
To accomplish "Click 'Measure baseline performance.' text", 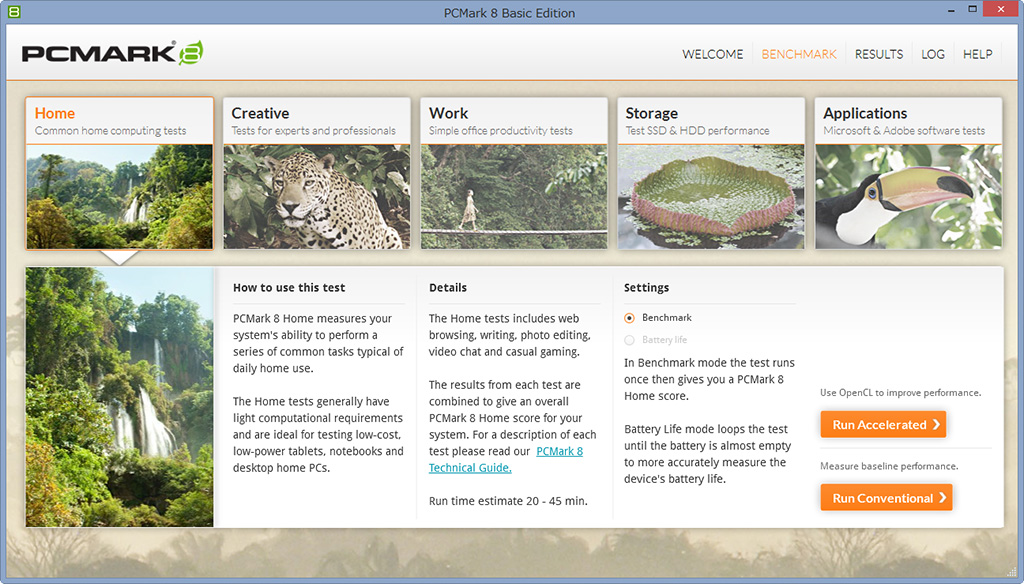I will [889, 466].
